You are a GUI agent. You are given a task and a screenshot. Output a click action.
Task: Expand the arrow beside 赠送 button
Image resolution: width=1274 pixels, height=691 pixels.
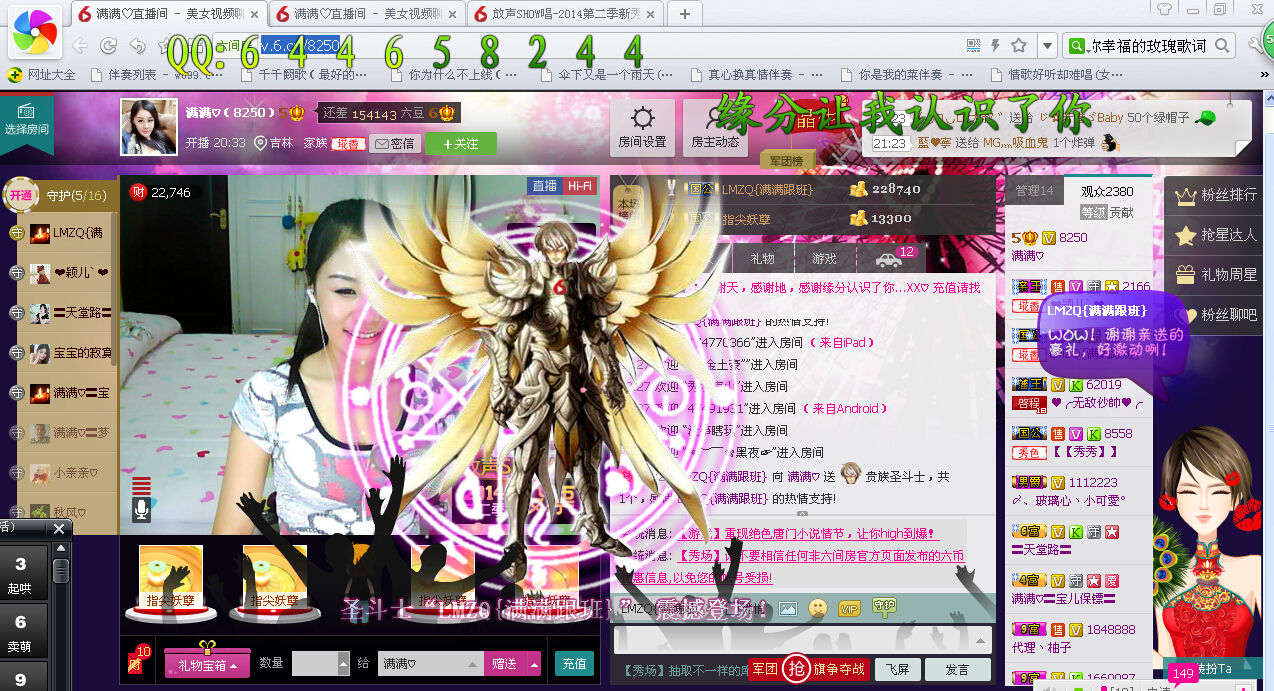[534, 663]
